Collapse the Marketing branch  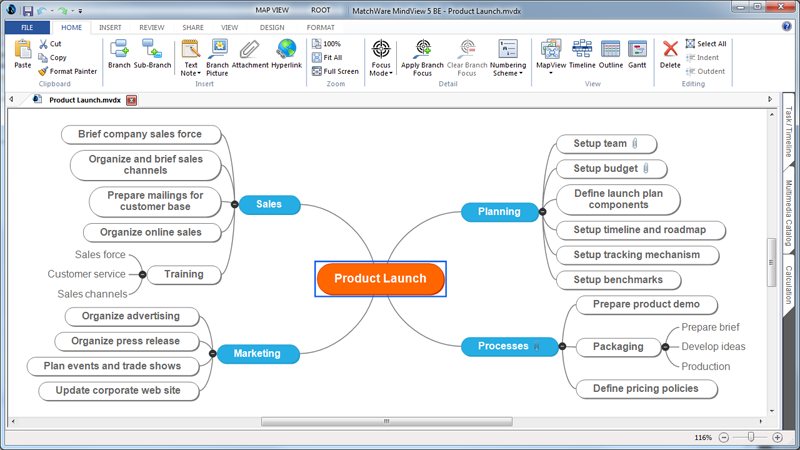213,353
